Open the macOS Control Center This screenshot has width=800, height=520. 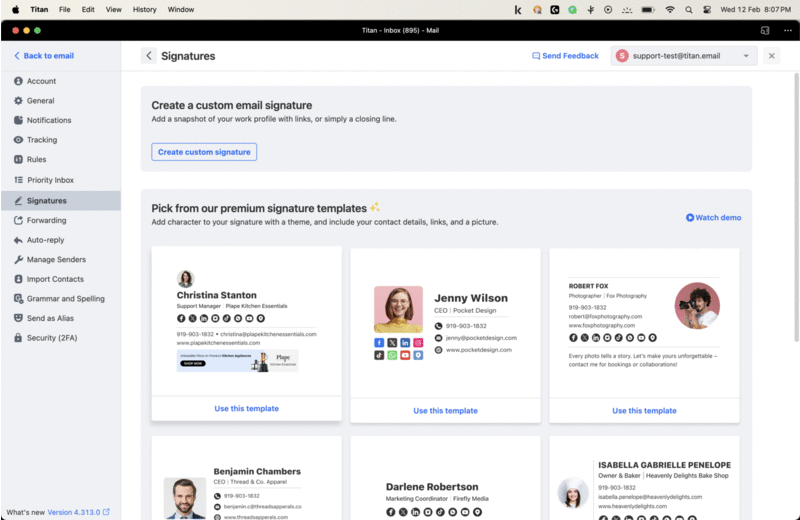[706, 9]
